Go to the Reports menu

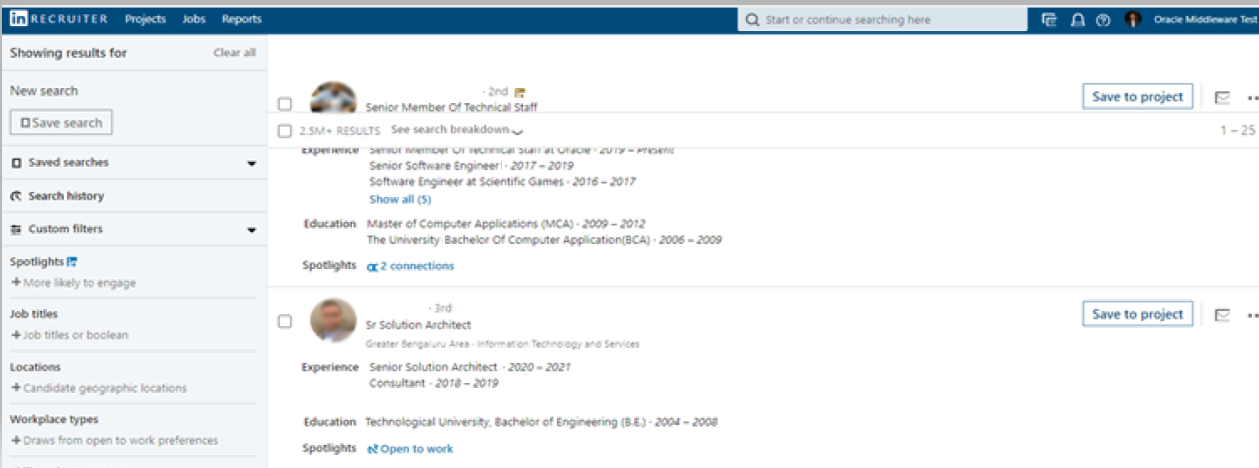tap(241, 19)
